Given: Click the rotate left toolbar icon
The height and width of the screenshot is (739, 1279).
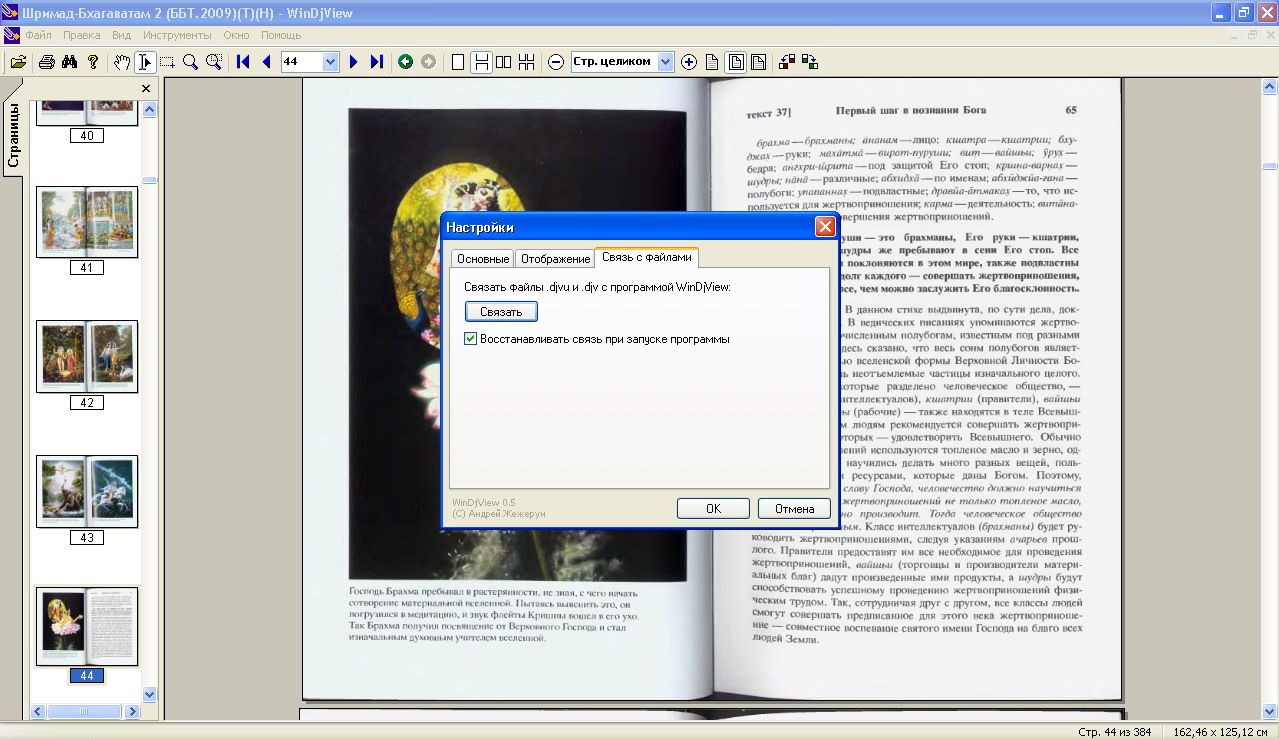Looking at the screenshot, I should click(787, 62).
